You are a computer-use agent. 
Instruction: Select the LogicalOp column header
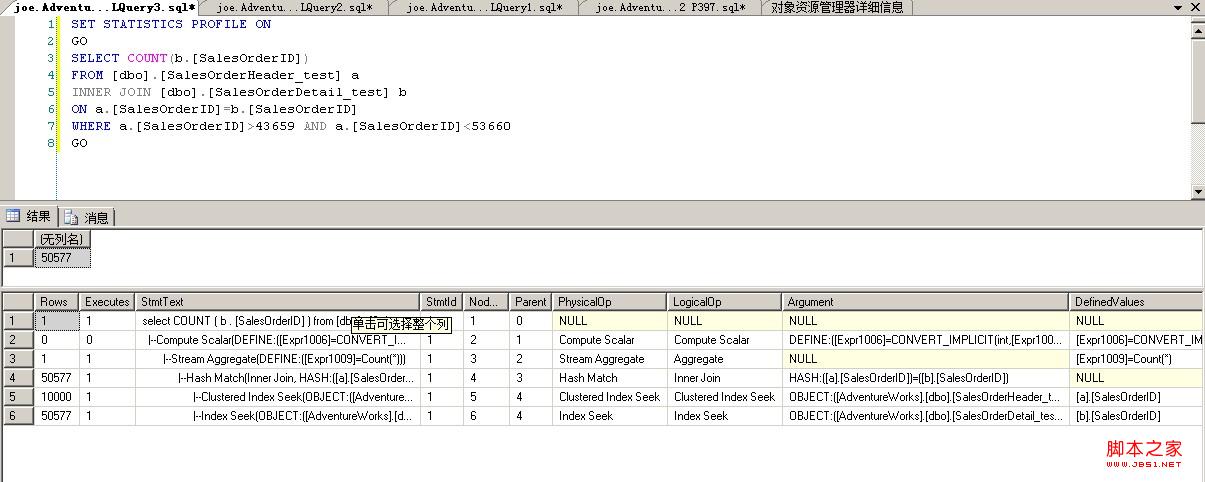[725, 301]
